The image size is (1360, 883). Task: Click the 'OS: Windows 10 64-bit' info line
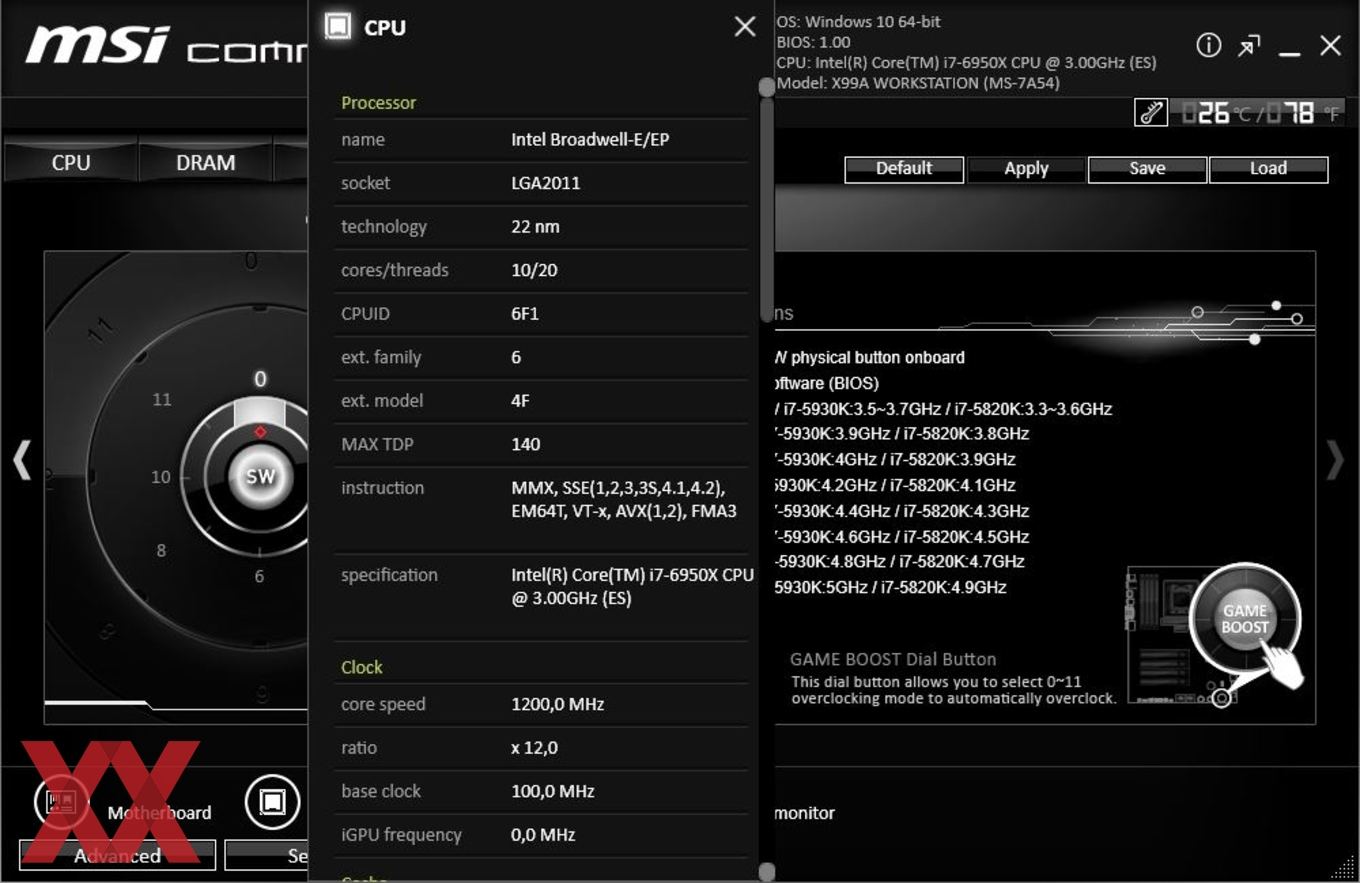859,21
